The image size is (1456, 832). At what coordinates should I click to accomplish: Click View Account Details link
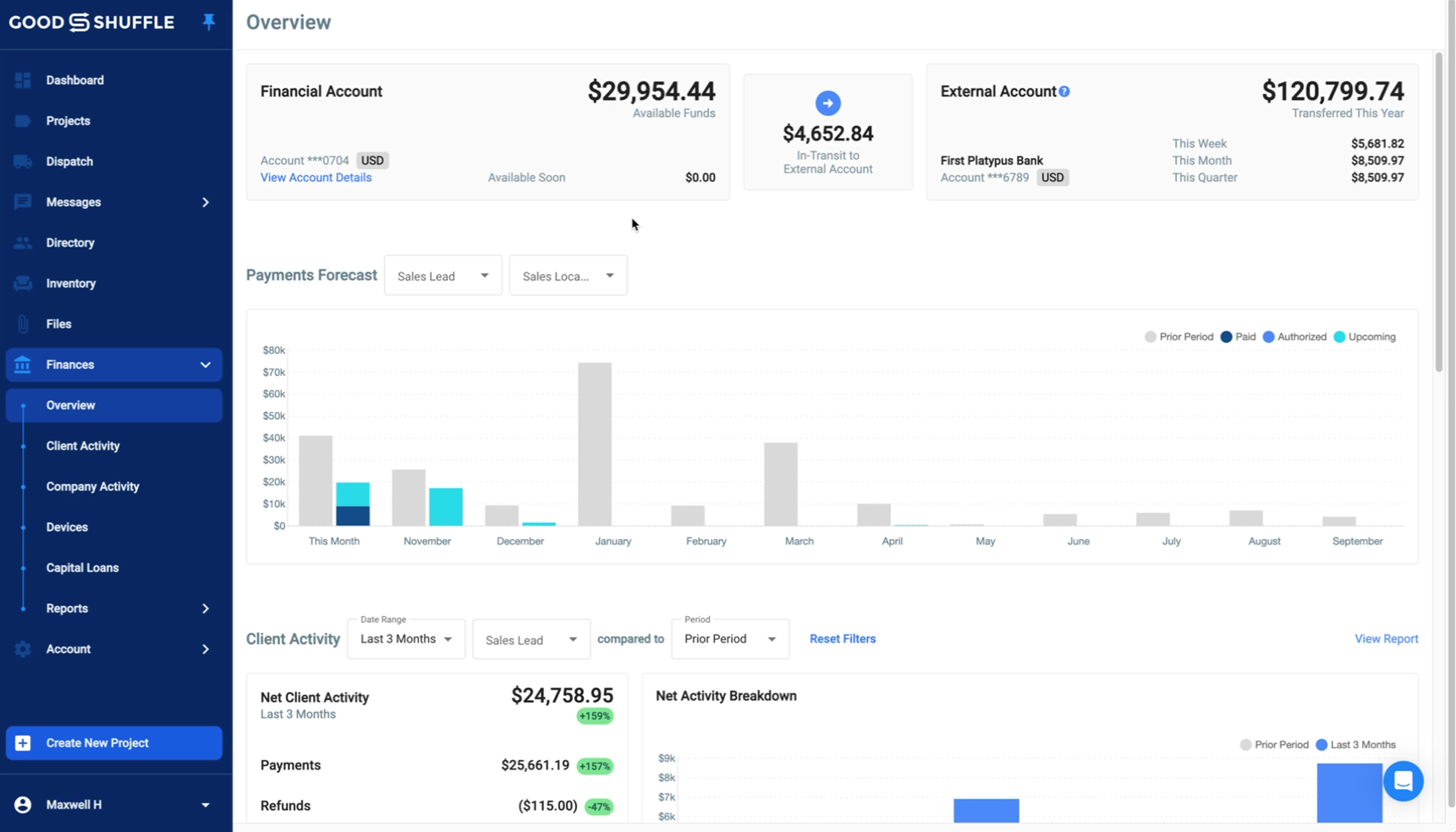tap(316, 178)
